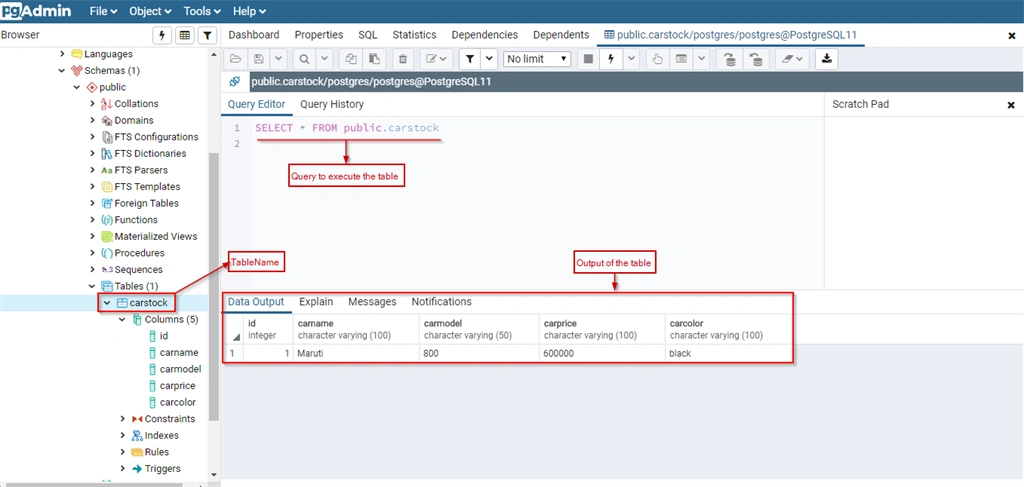Click the Download as CSV icon
The width and height of the screenshot is (1024, 487).
(x=827, y=59)
